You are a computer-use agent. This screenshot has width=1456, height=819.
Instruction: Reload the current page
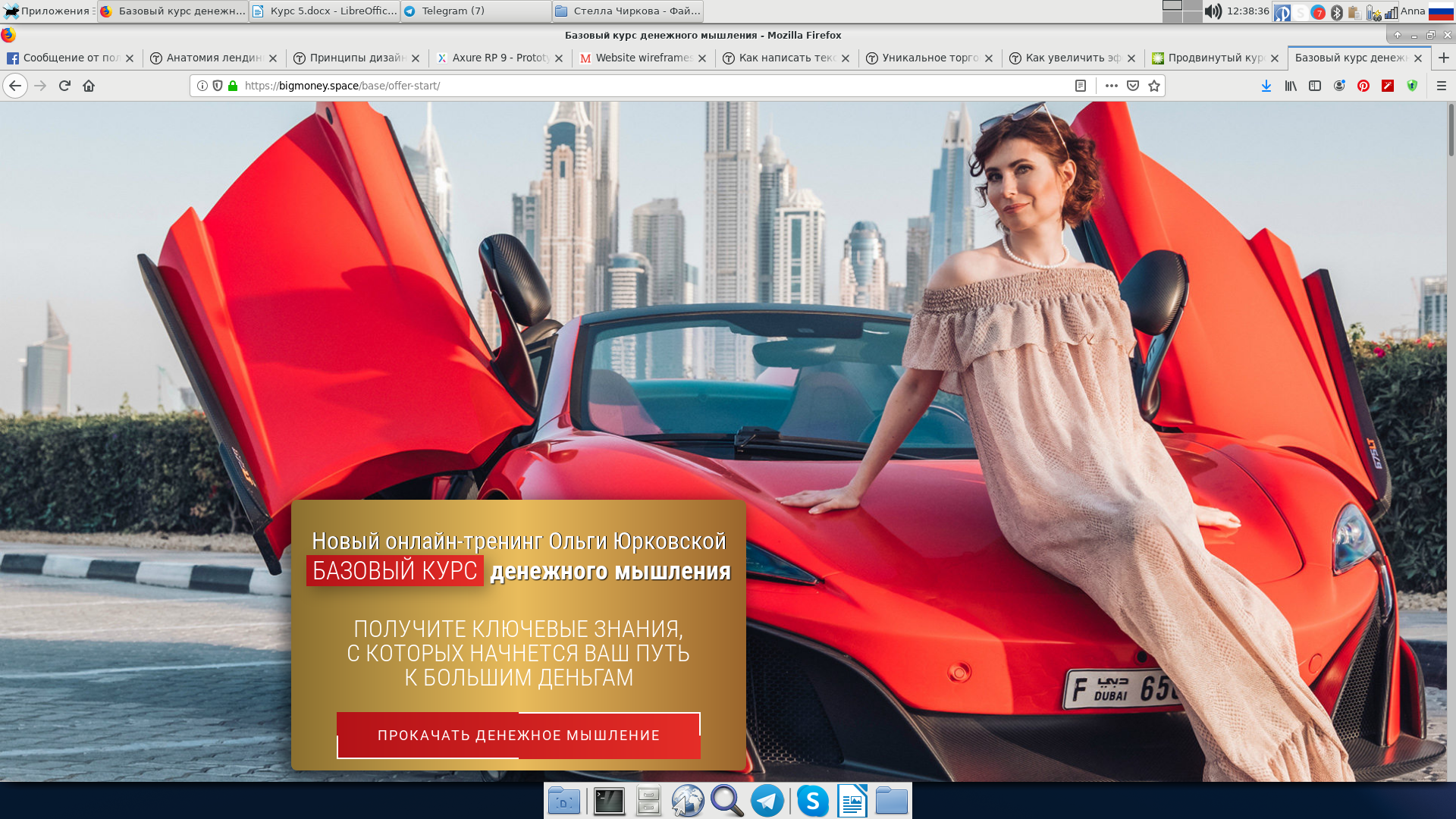[x=64, y=86]
